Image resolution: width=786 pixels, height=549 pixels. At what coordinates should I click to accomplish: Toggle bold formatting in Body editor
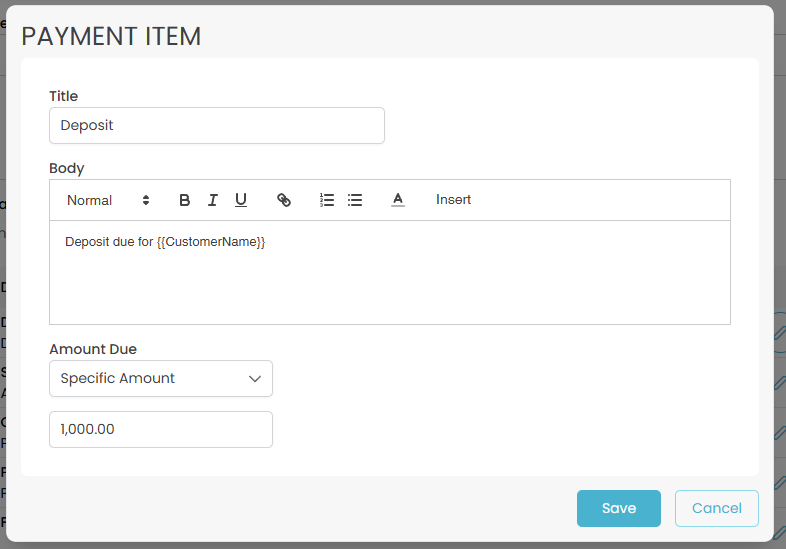[x=185, y=200]
